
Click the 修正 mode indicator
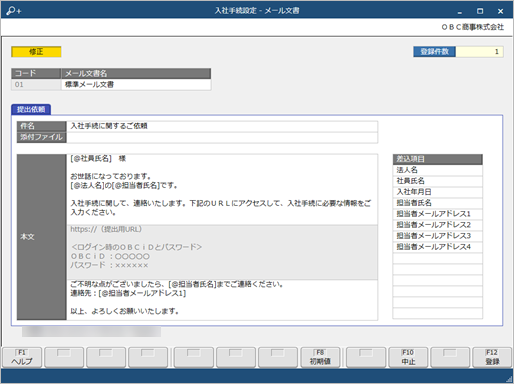36,52
